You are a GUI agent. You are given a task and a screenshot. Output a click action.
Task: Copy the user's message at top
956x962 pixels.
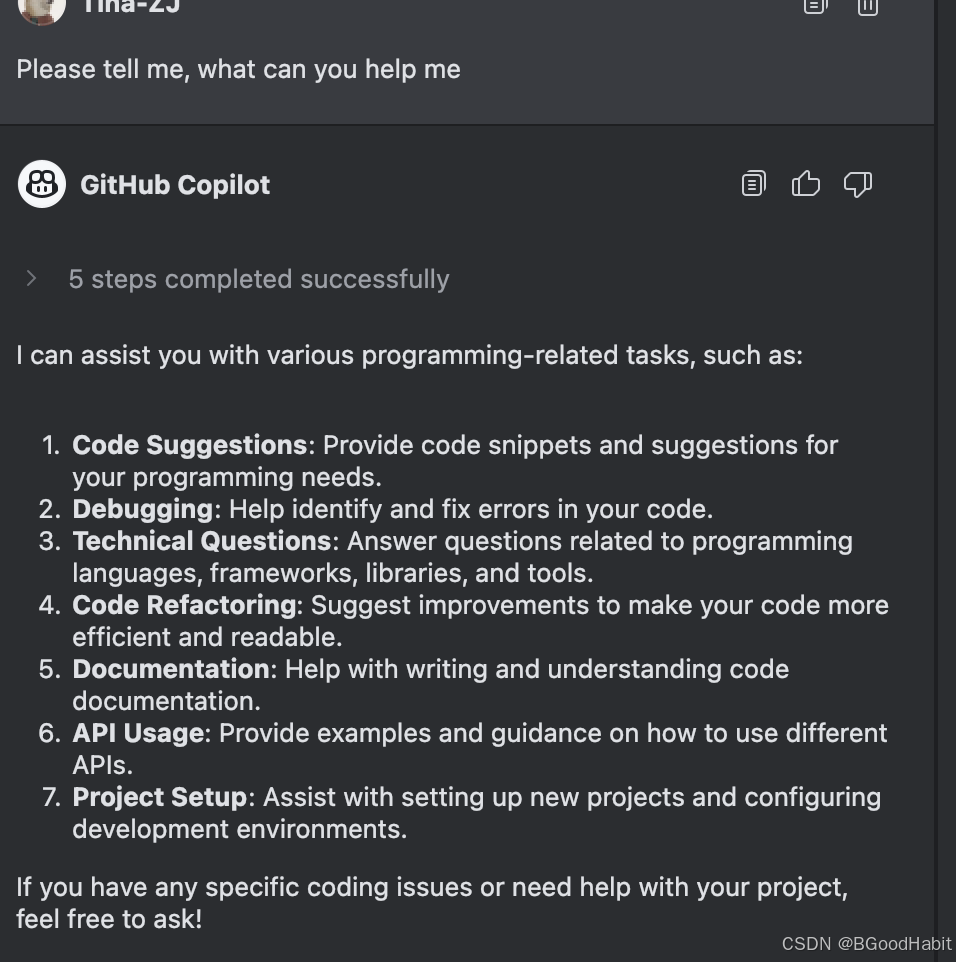point(816,6)
